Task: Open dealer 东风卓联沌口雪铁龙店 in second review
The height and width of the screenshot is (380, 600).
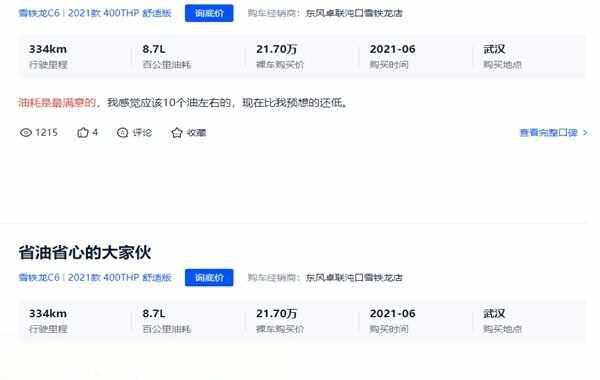Action: [x=354, y=277]
